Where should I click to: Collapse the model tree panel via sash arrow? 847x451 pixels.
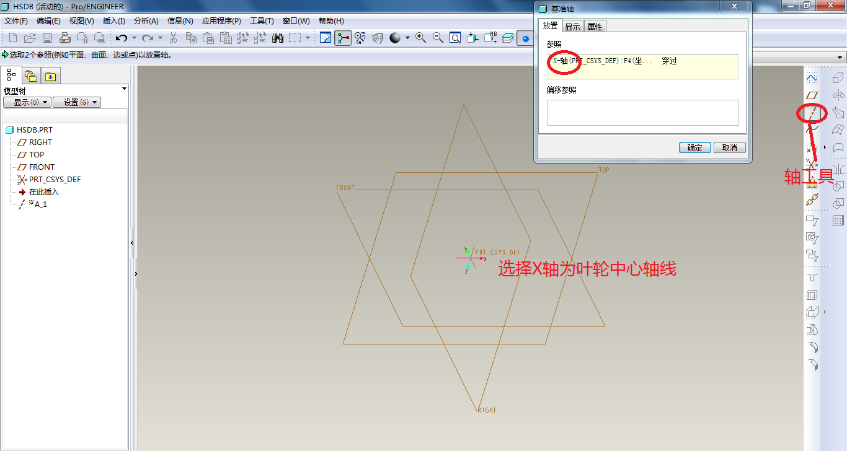pyautogui.click(x=132, y=243)
